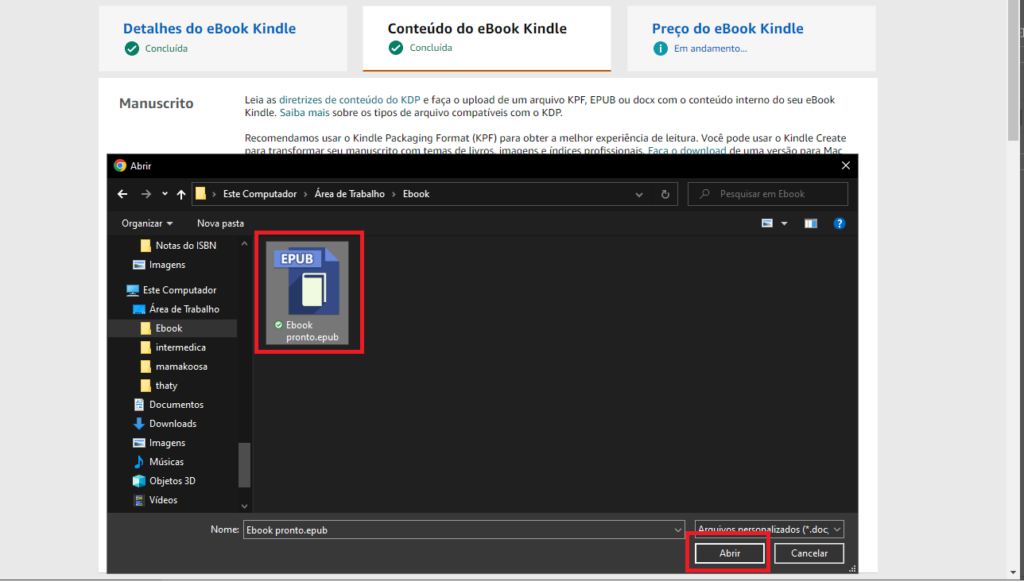Click the Cancelar button
Viewport: 1024px width, 582px height.
click(x=809, y=553)
